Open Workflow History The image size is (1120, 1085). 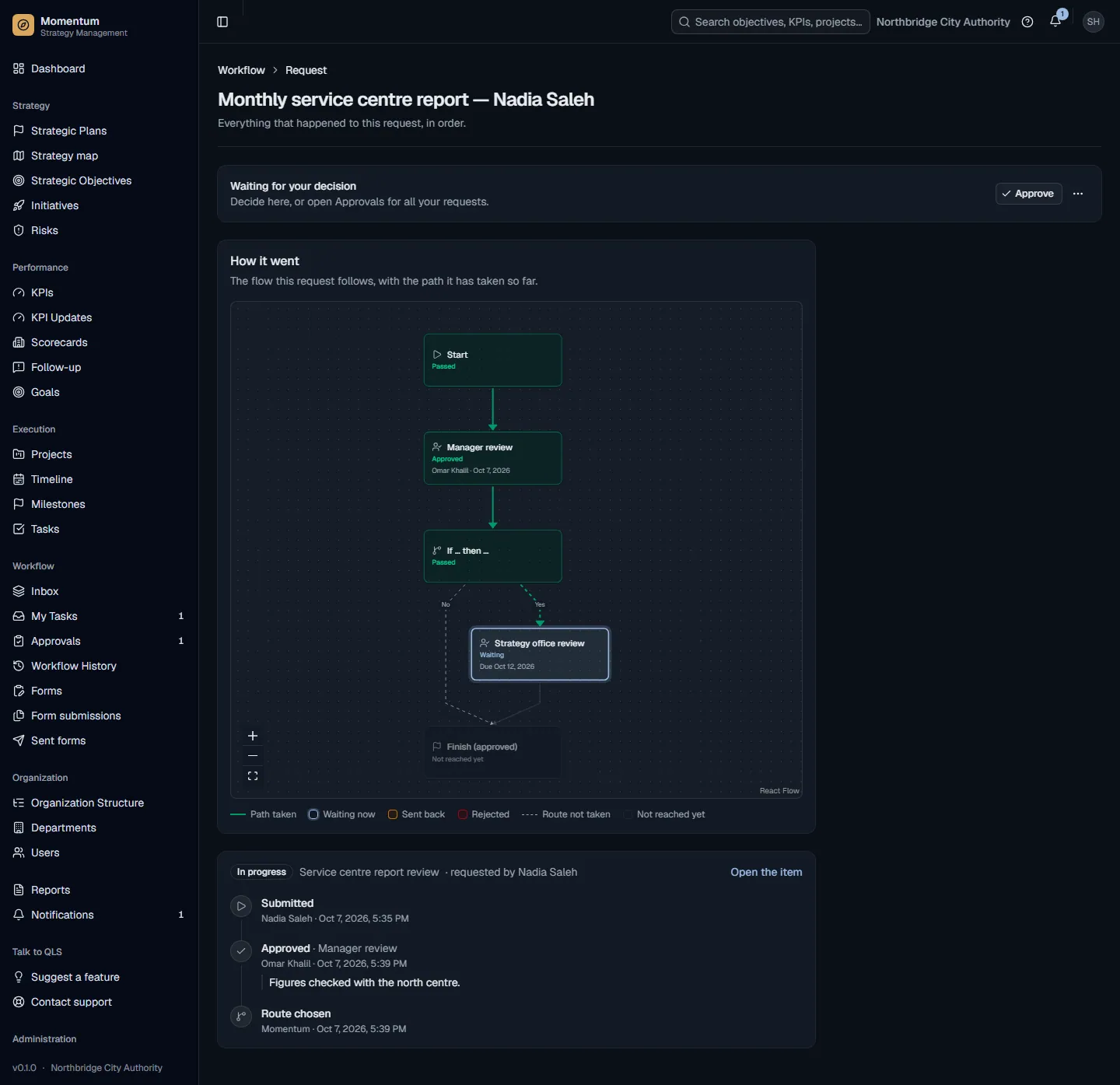coord(99,666)
